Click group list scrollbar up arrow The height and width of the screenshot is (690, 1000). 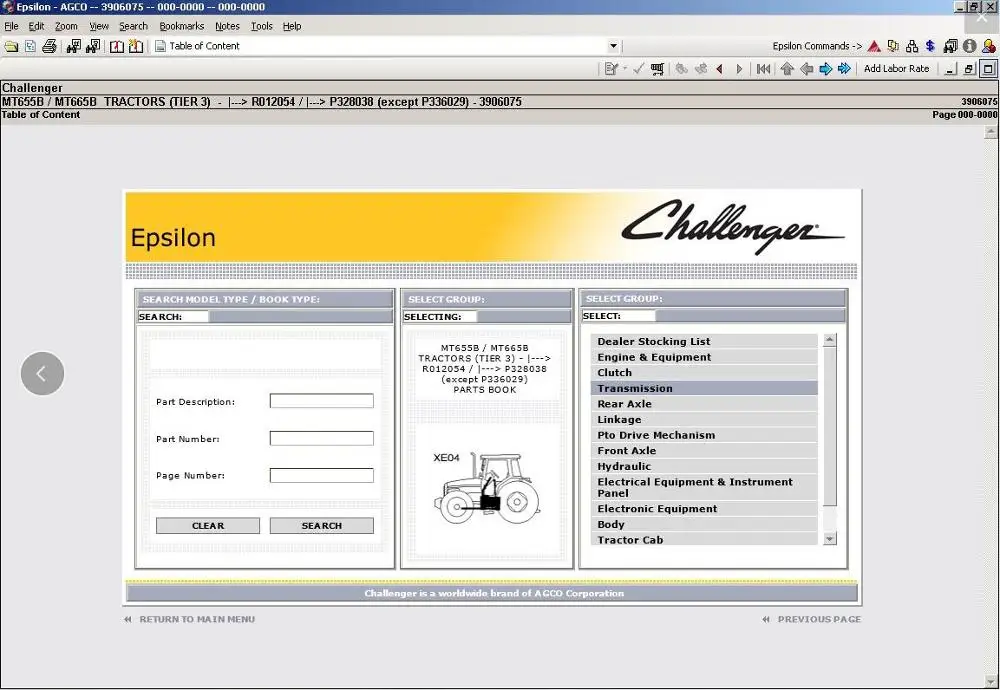coord(830,340)
